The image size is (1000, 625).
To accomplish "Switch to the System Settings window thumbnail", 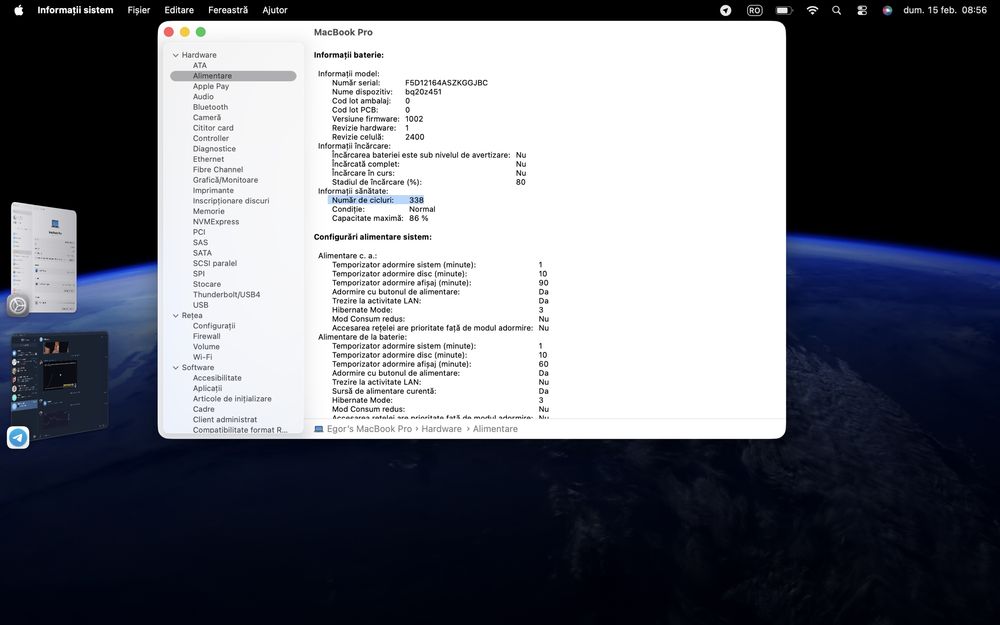I will (x=44, y=256).
